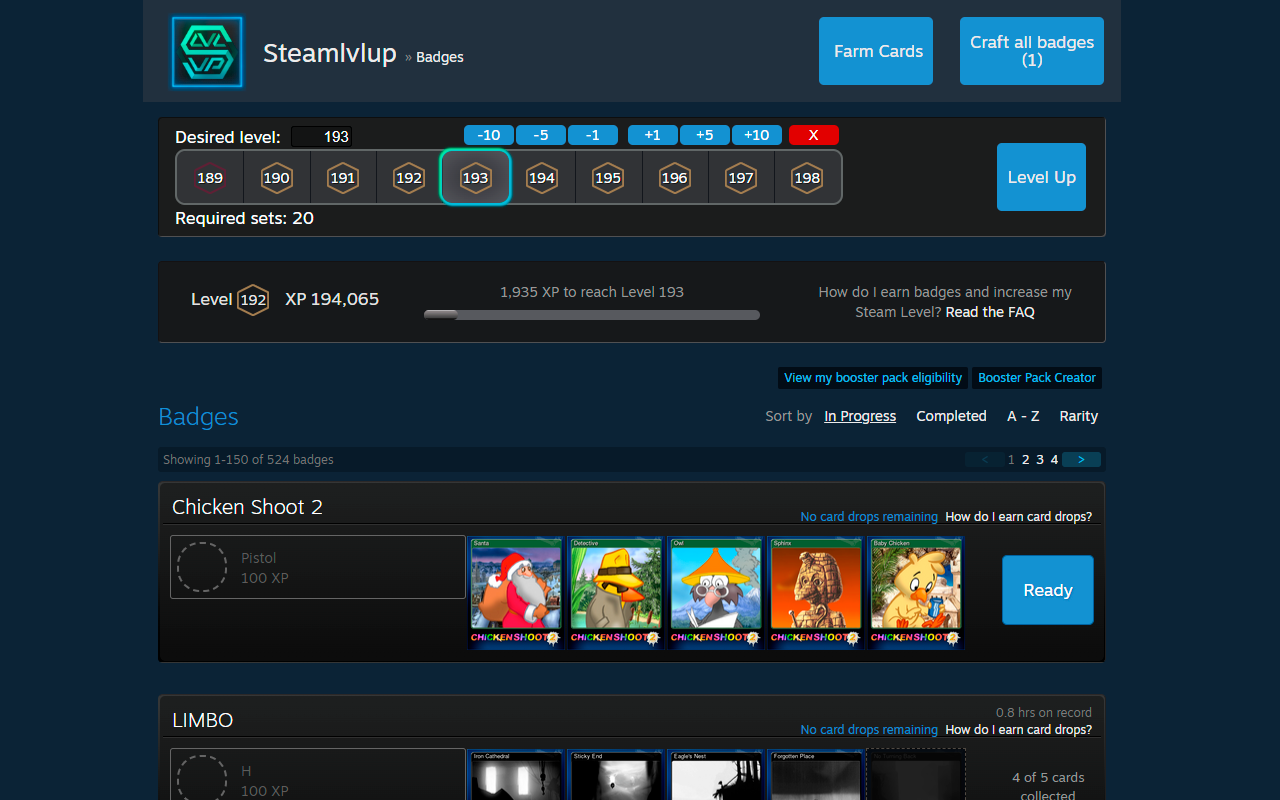Click the Level 192 hexagon badge icon
This screenshot has width=1280, height=800.
pos(252,299)
